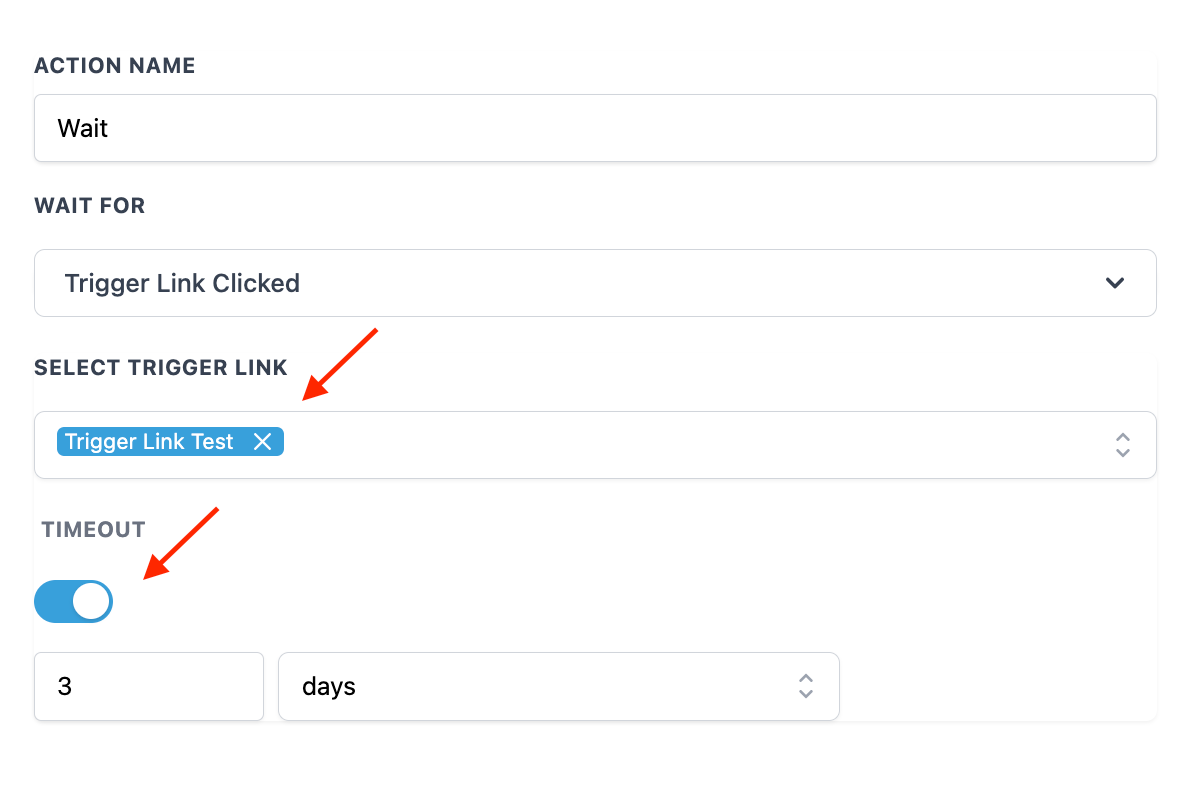Click the Trigger Link Clicked option text
Image resolution: width=1178 pixels, height=794 pixels.
tap(182, 284)
